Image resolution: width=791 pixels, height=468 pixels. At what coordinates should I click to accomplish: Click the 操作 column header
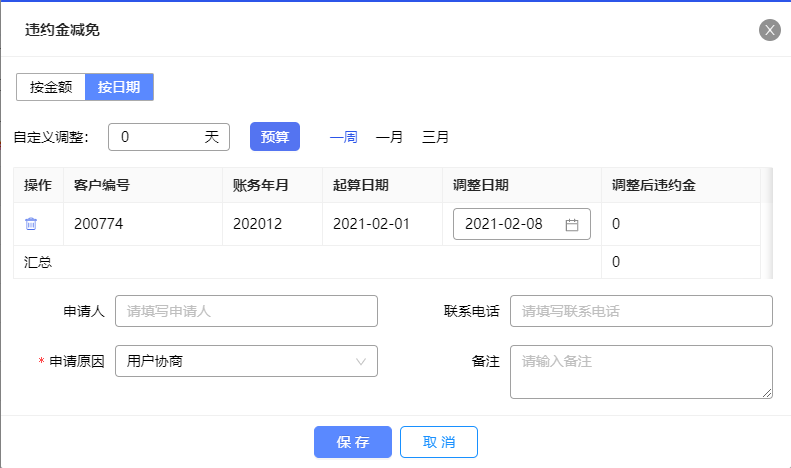[x=38, y=185]
